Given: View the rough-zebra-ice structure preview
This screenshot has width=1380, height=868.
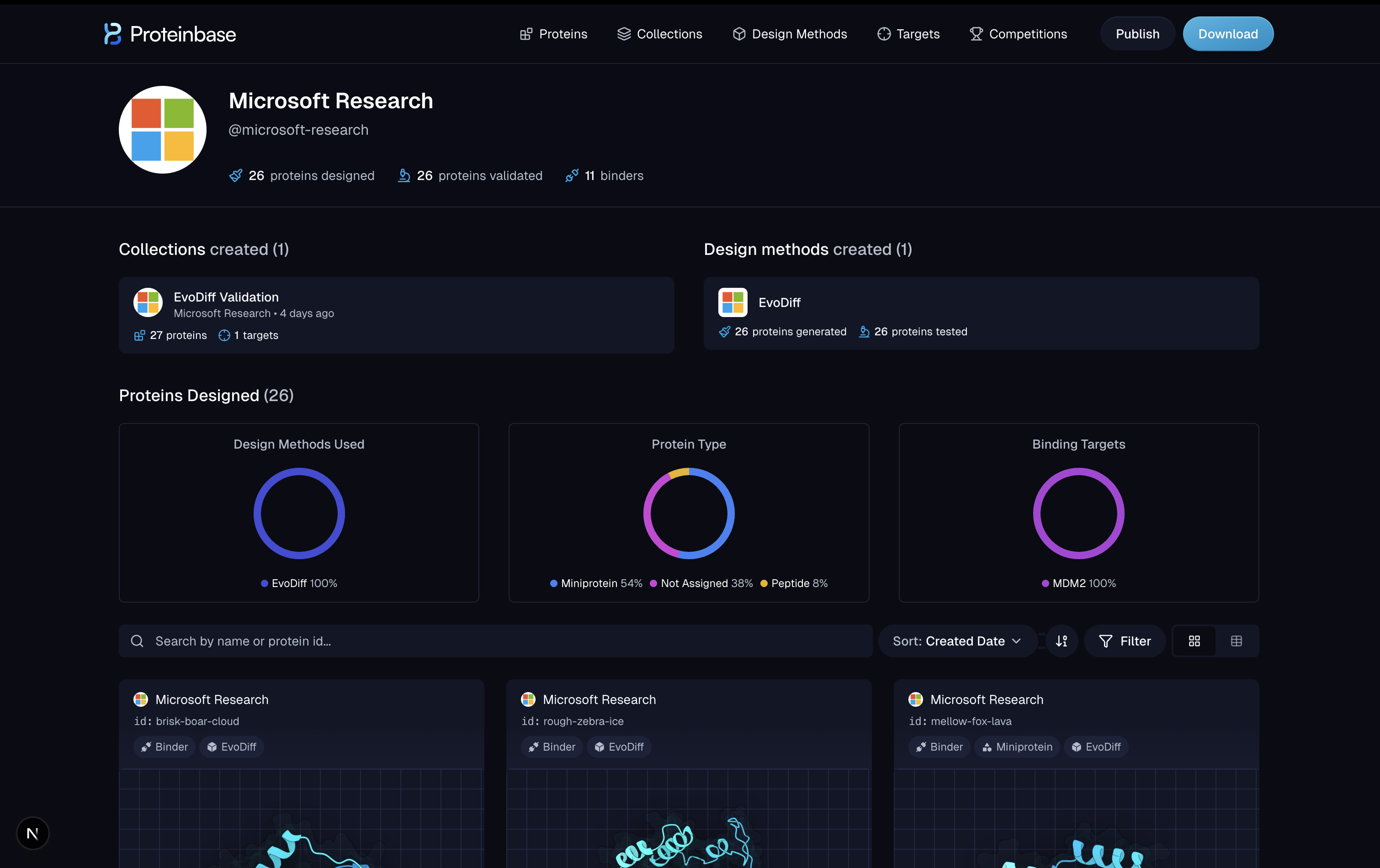Looking at the screenshot, I should [689, 819].
